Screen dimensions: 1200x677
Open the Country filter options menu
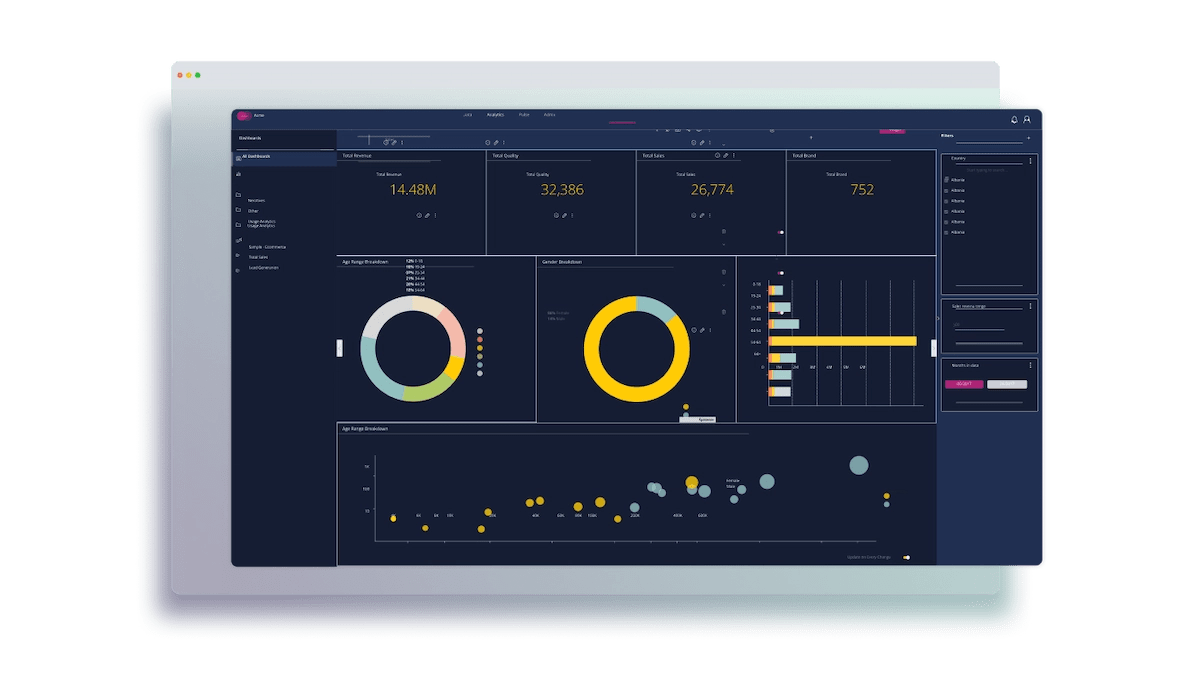[1030, 160]
